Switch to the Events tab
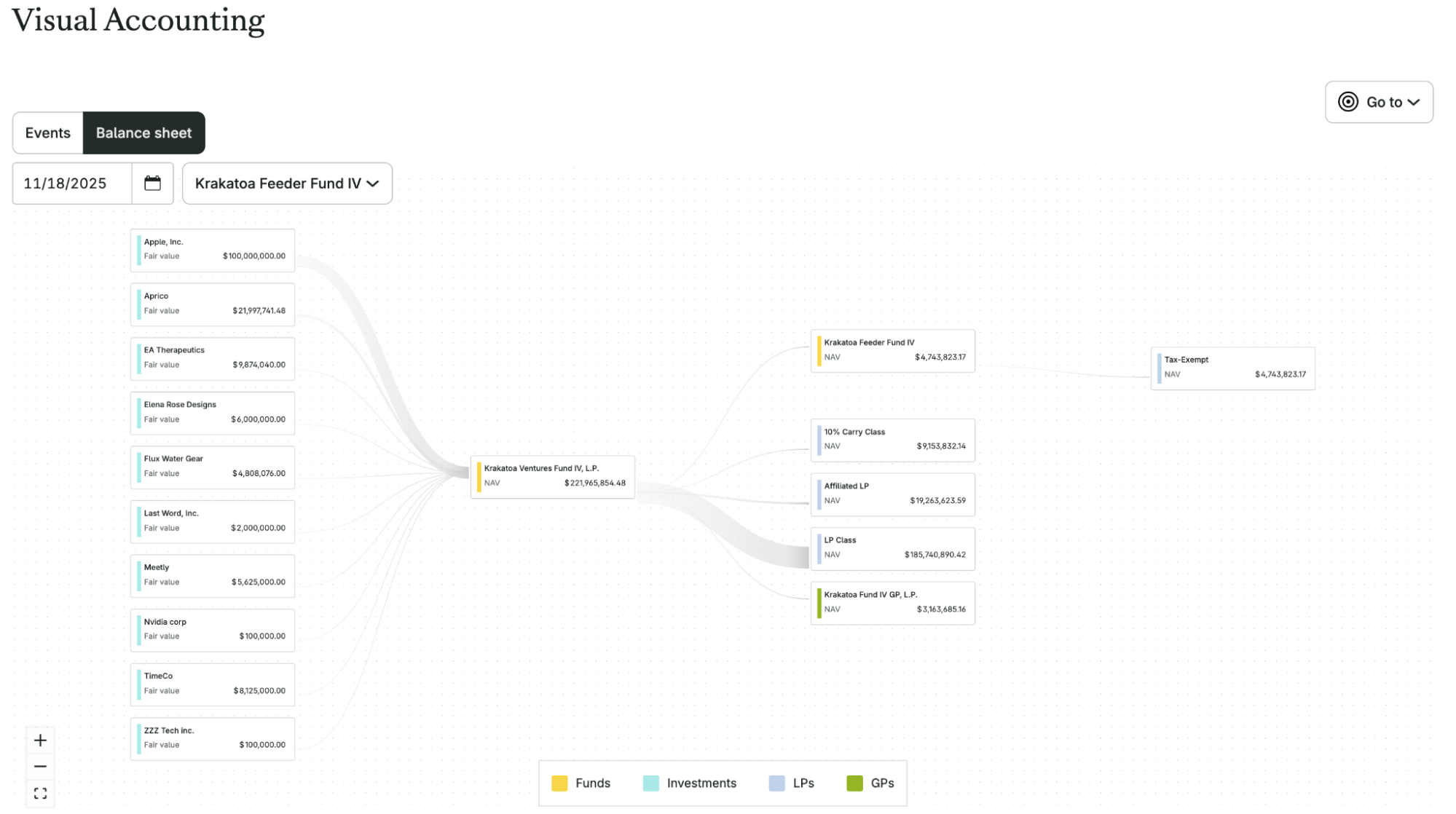Viewport: 1456px width, 814px height. click(x=48, y=133)
